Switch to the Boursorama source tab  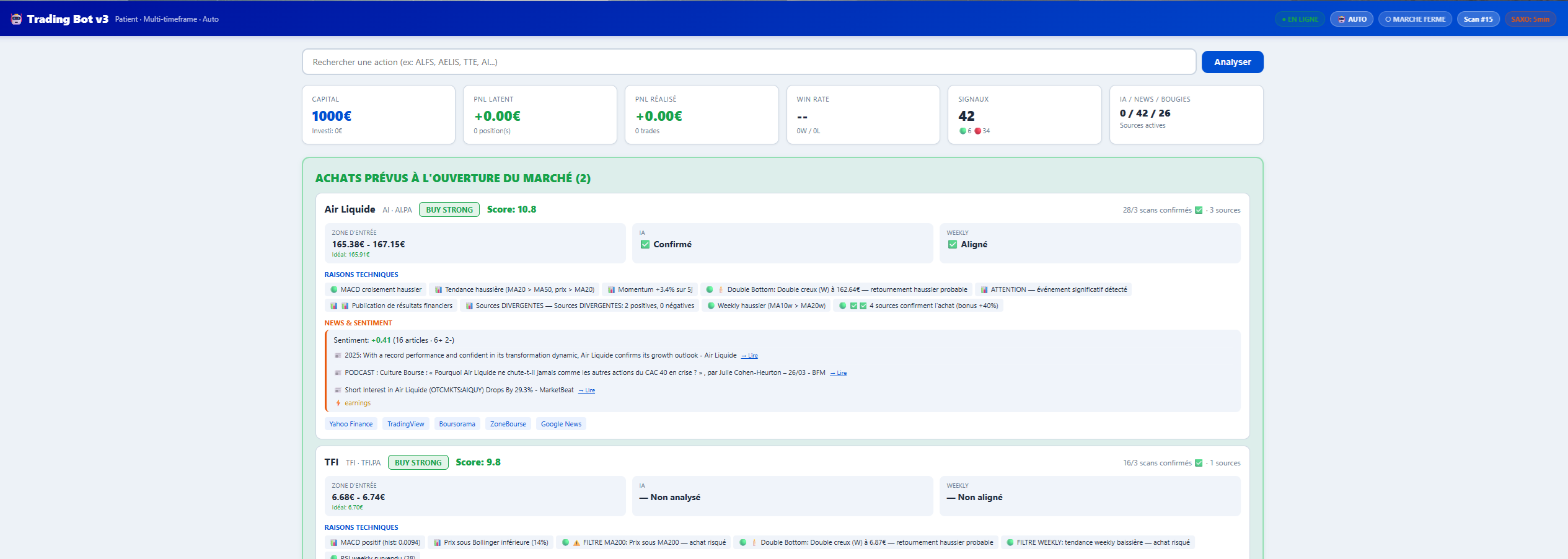click(x=457, y=423)
